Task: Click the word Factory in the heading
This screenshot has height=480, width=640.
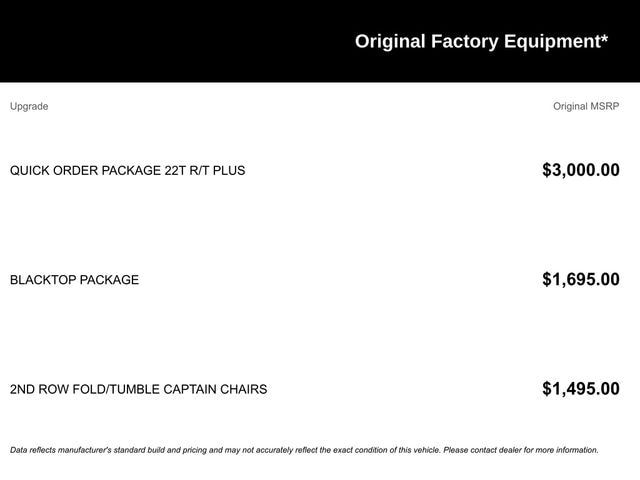Action: 464,42
